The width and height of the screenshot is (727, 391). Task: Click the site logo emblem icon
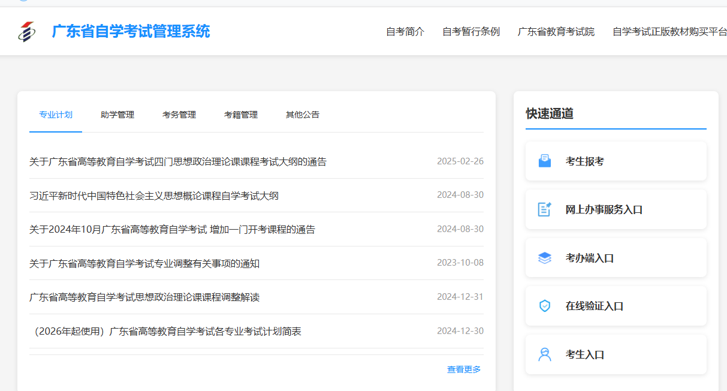(26, 32)
